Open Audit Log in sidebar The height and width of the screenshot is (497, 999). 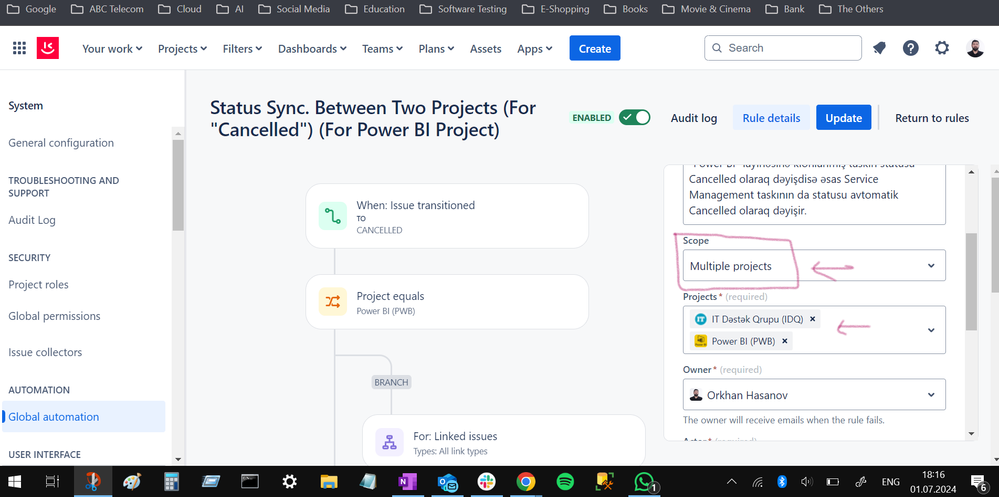pyautogui.click(x=32, y=220)
